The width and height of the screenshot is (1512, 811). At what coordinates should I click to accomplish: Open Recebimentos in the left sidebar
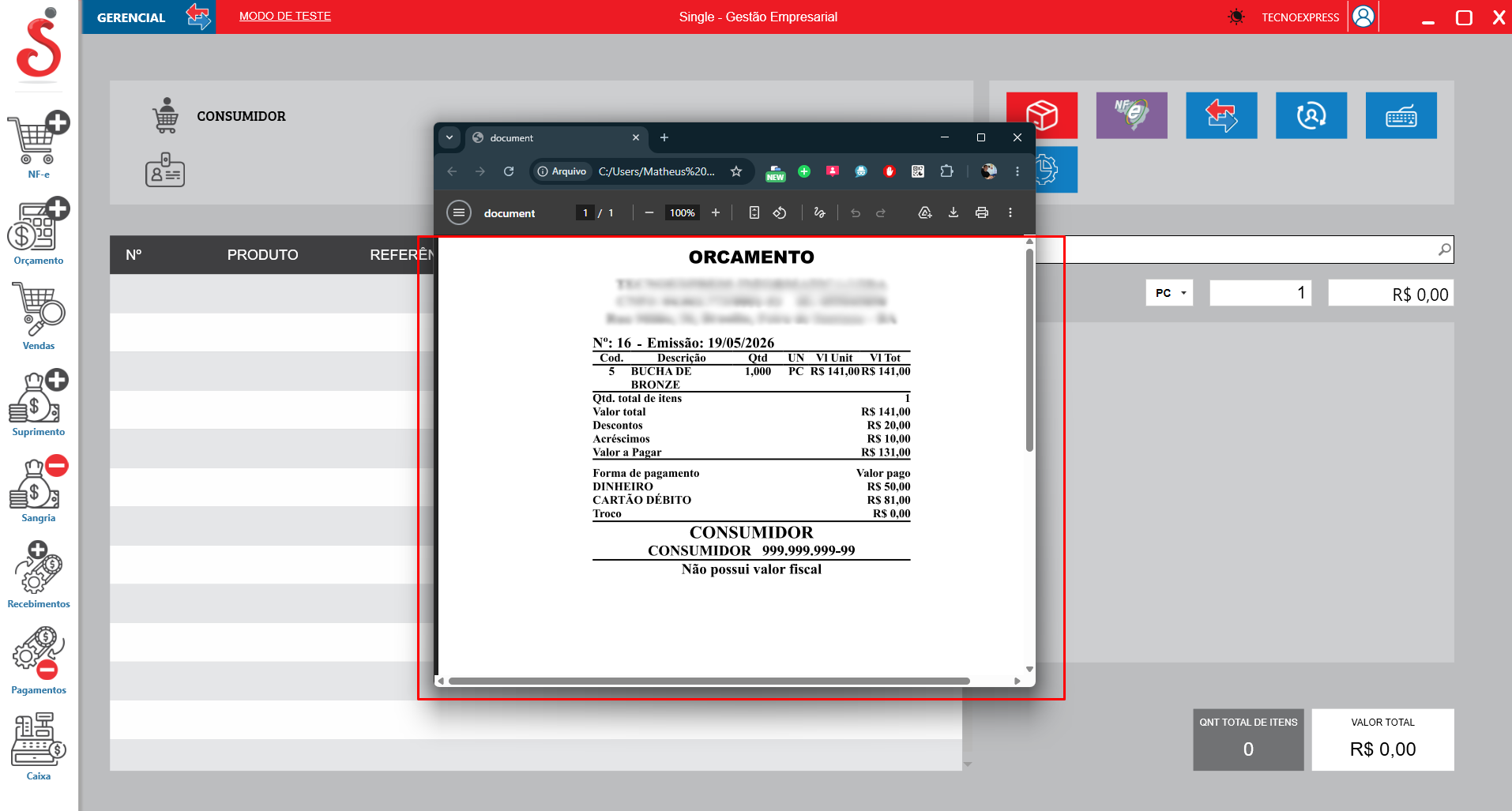point(39,574)
